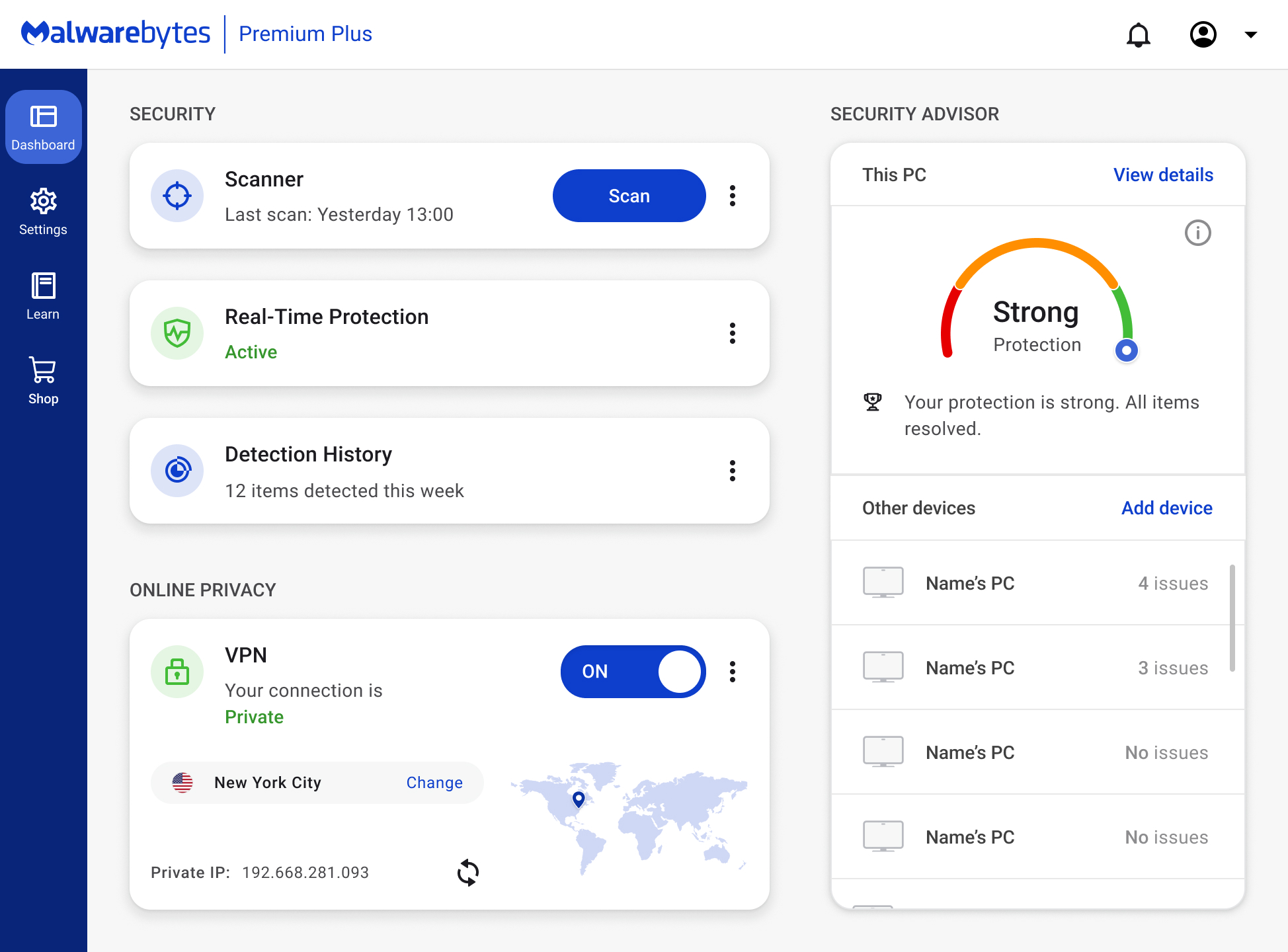Start a scan with Scan button
This screenshot has height=952, width=1288.
[629, 196]
